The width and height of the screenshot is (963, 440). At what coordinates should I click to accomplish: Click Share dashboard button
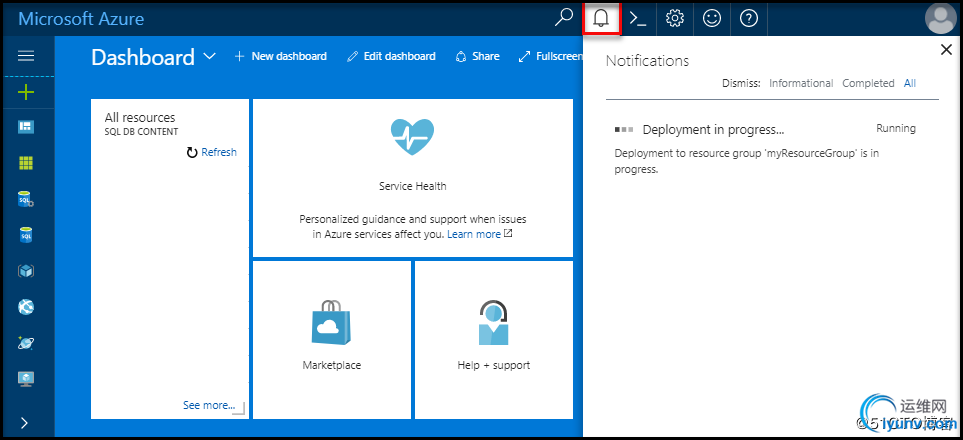pos(477,57)
